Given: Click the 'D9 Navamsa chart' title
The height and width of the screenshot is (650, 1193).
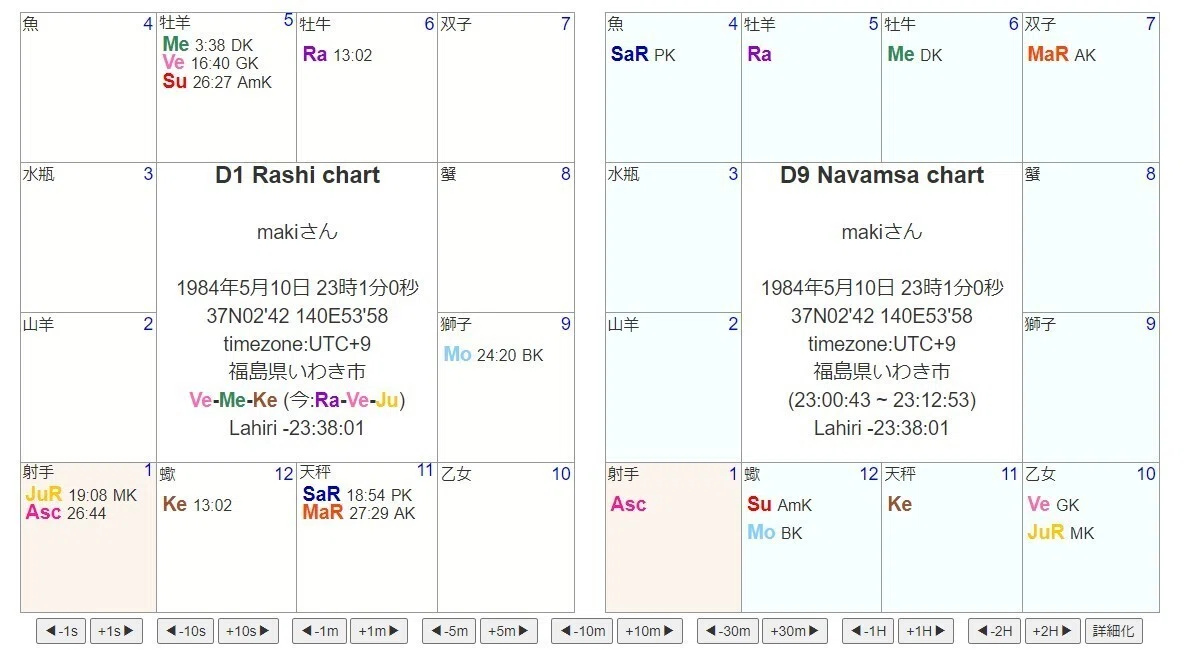Looking at the screenshot, I should [x=882, y=175].
